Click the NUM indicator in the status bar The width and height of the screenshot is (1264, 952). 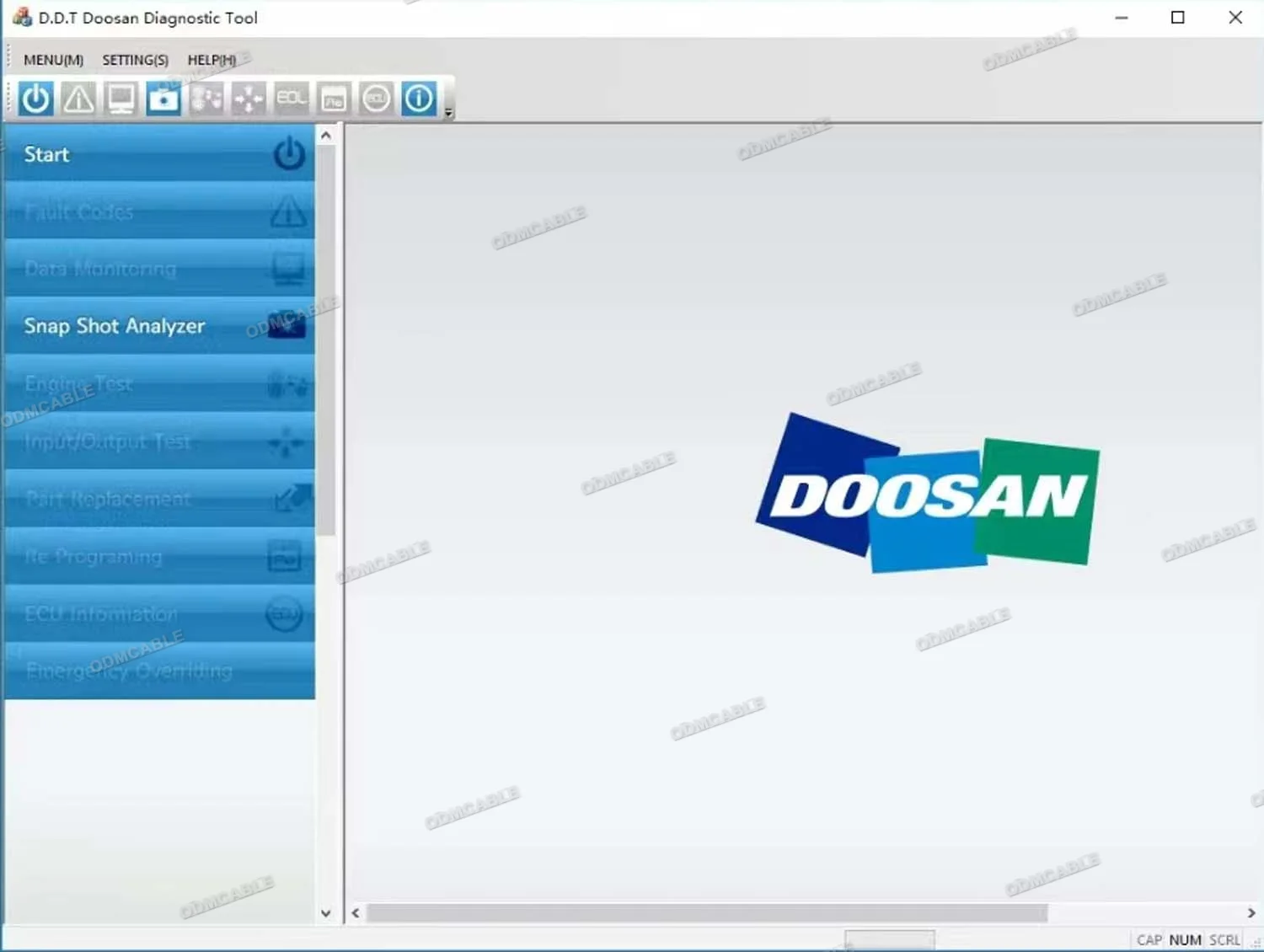[x=1185, y=940]
